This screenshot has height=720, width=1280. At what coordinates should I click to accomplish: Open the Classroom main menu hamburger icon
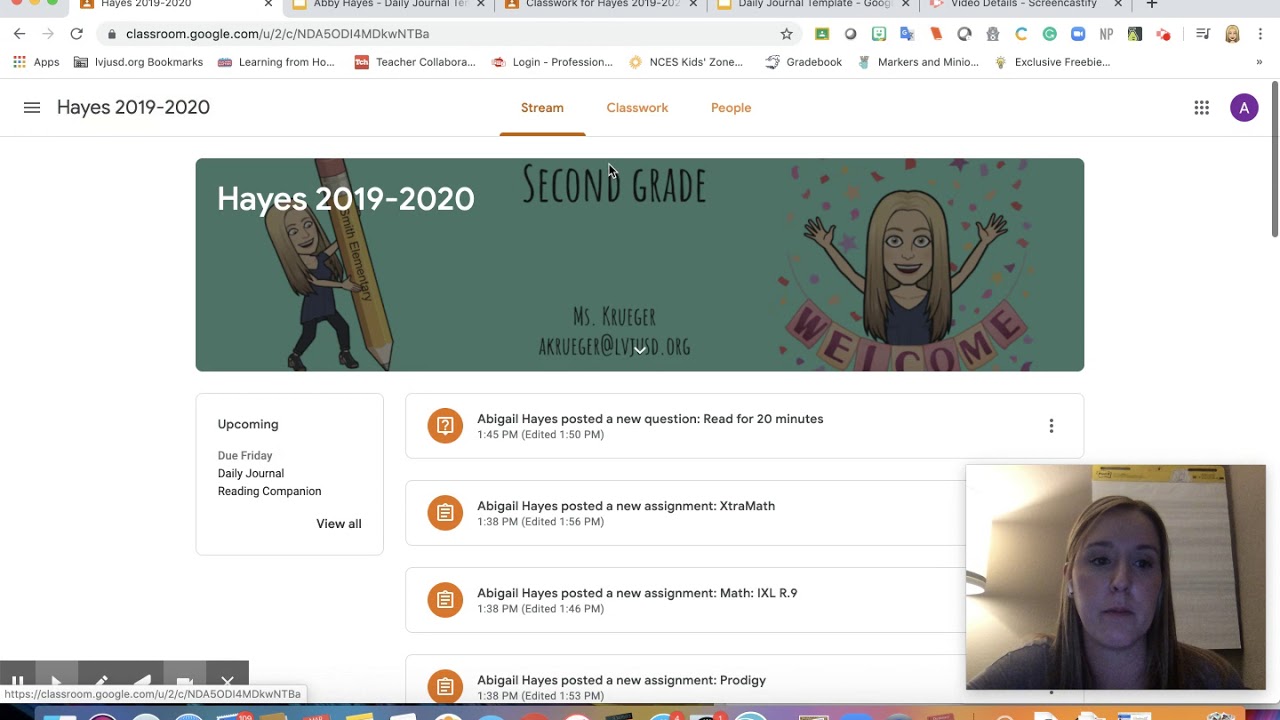click(32, 108)
